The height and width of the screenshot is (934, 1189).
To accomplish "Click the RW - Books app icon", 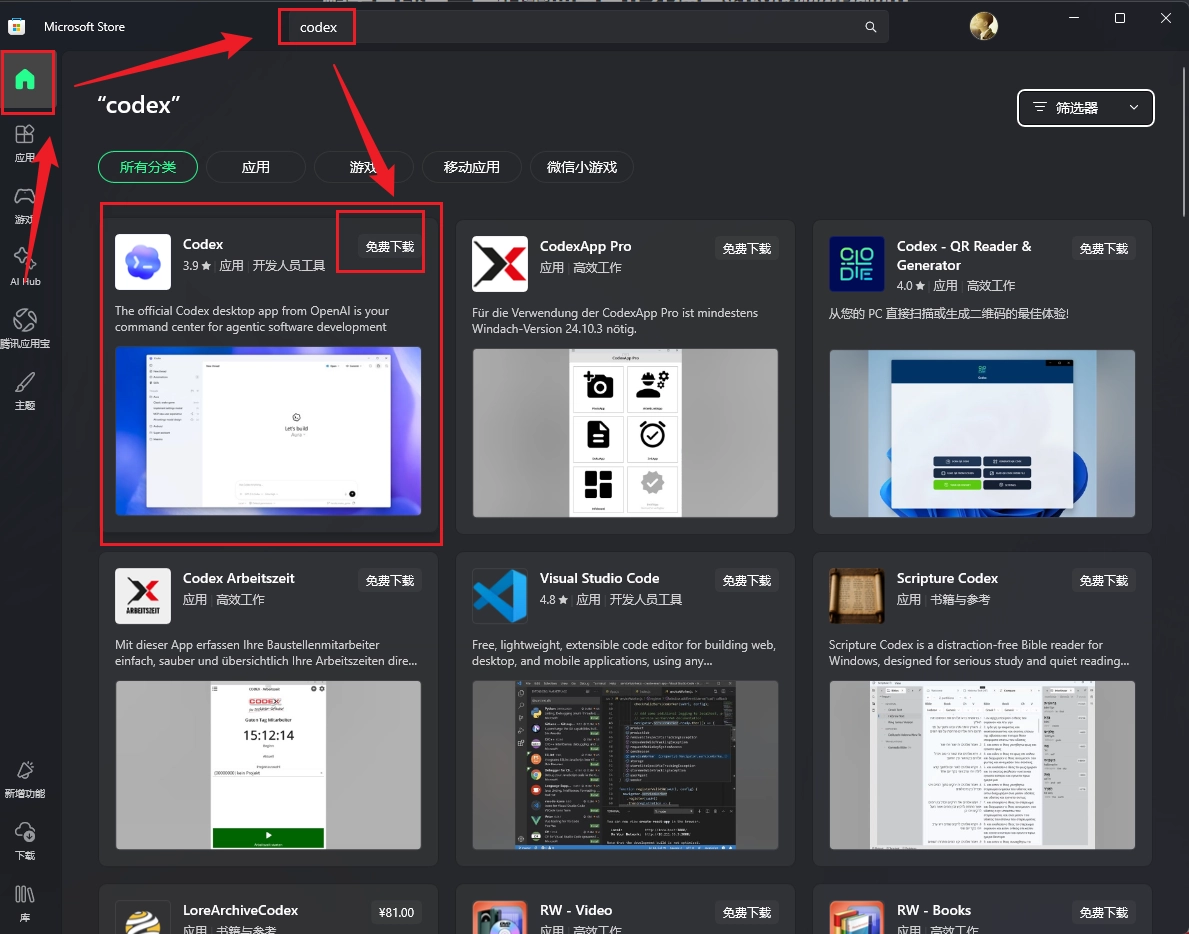I will click(857, 918).
